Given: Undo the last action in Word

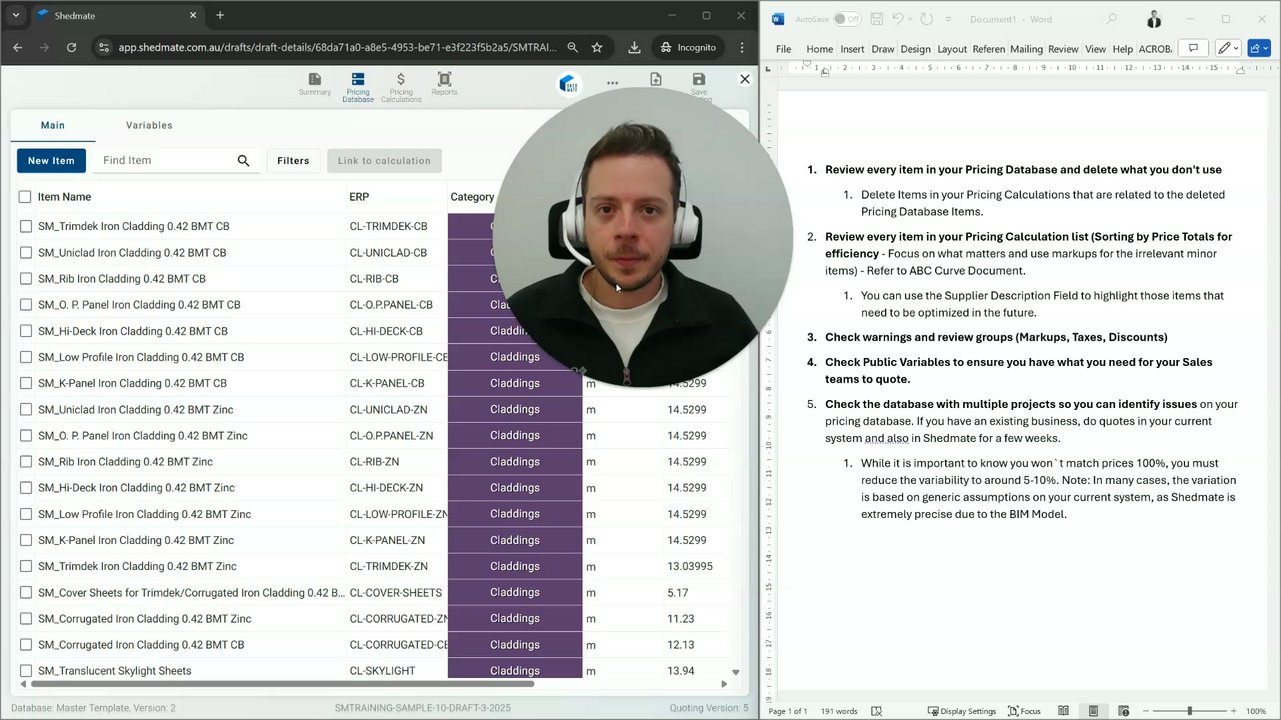Looking at the screenshot, I should 898,19.
